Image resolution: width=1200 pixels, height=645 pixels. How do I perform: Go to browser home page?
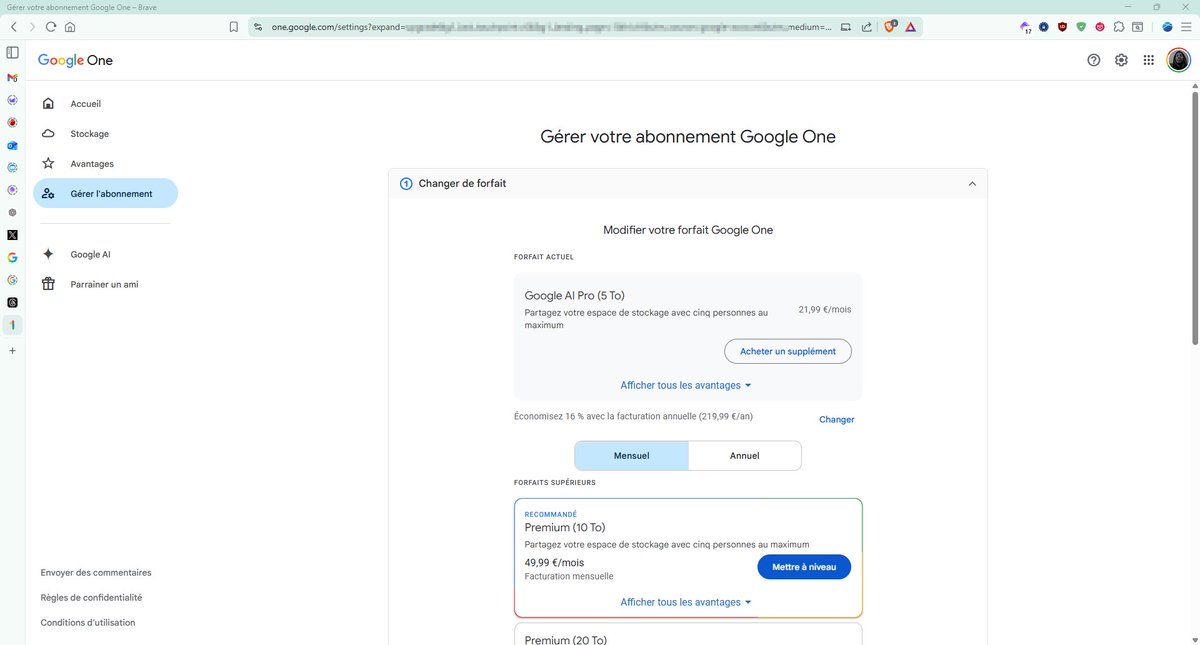point(70,27)
